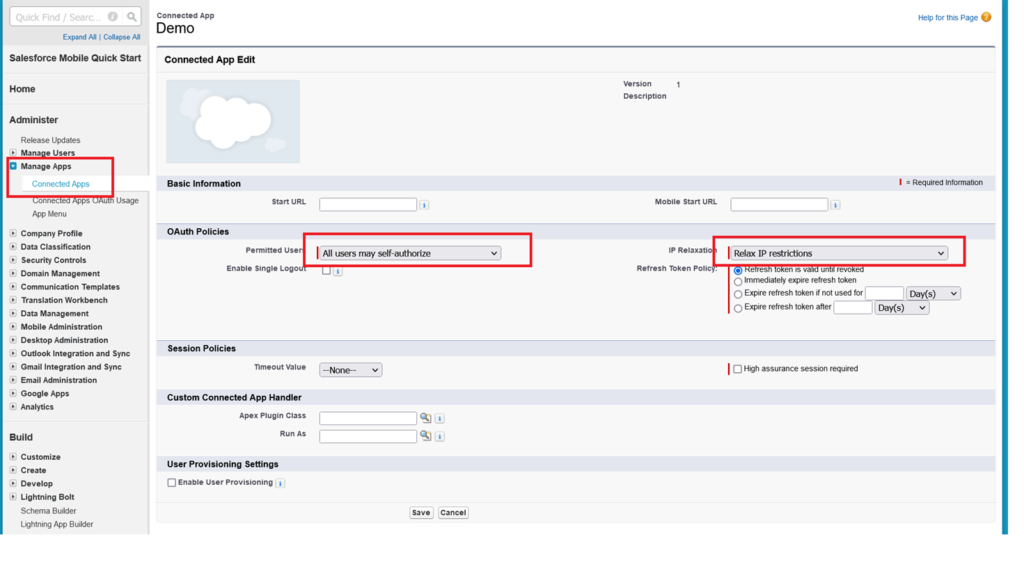Click the Run As input field
Viewport: 1024px width, 576px height.
[x=368, y=436]
